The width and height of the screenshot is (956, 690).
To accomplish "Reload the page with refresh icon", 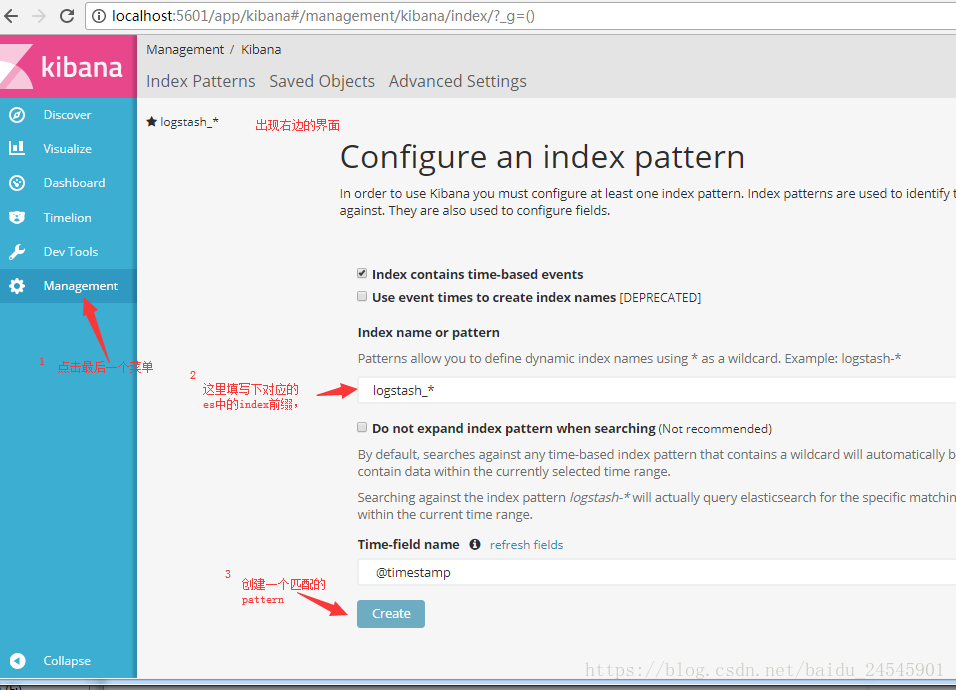I will point(67,16).
